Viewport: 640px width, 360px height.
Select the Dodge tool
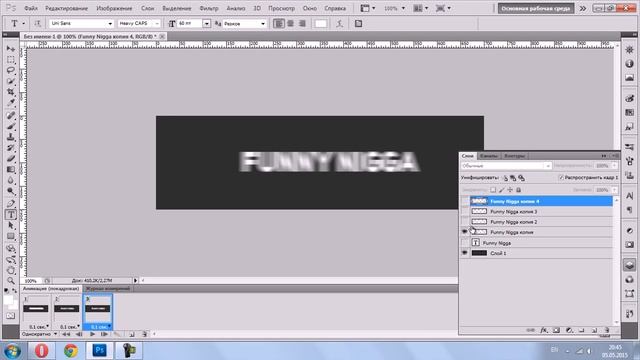11,191
